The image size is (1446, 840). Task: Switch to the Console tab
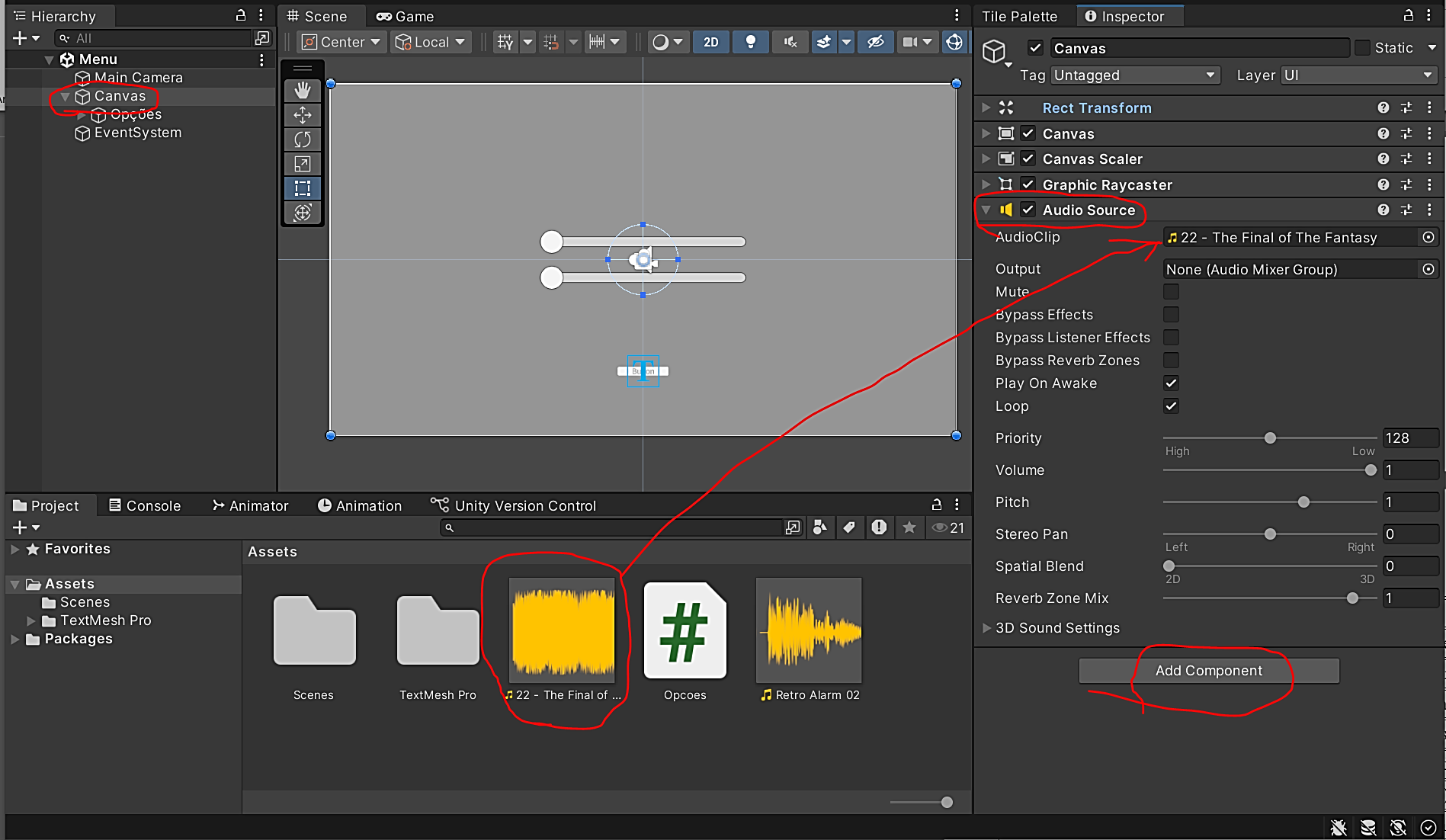[145, 505]
